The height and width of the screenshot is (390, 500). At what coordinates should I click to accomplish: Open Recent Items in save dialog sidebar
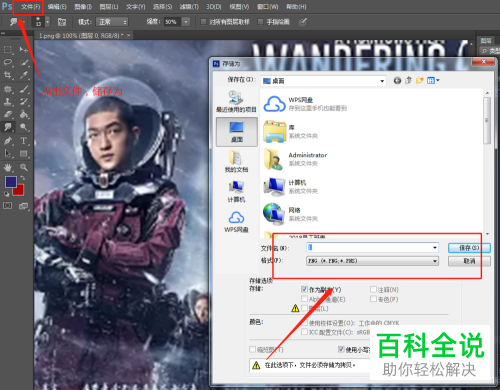pos(236,102)
